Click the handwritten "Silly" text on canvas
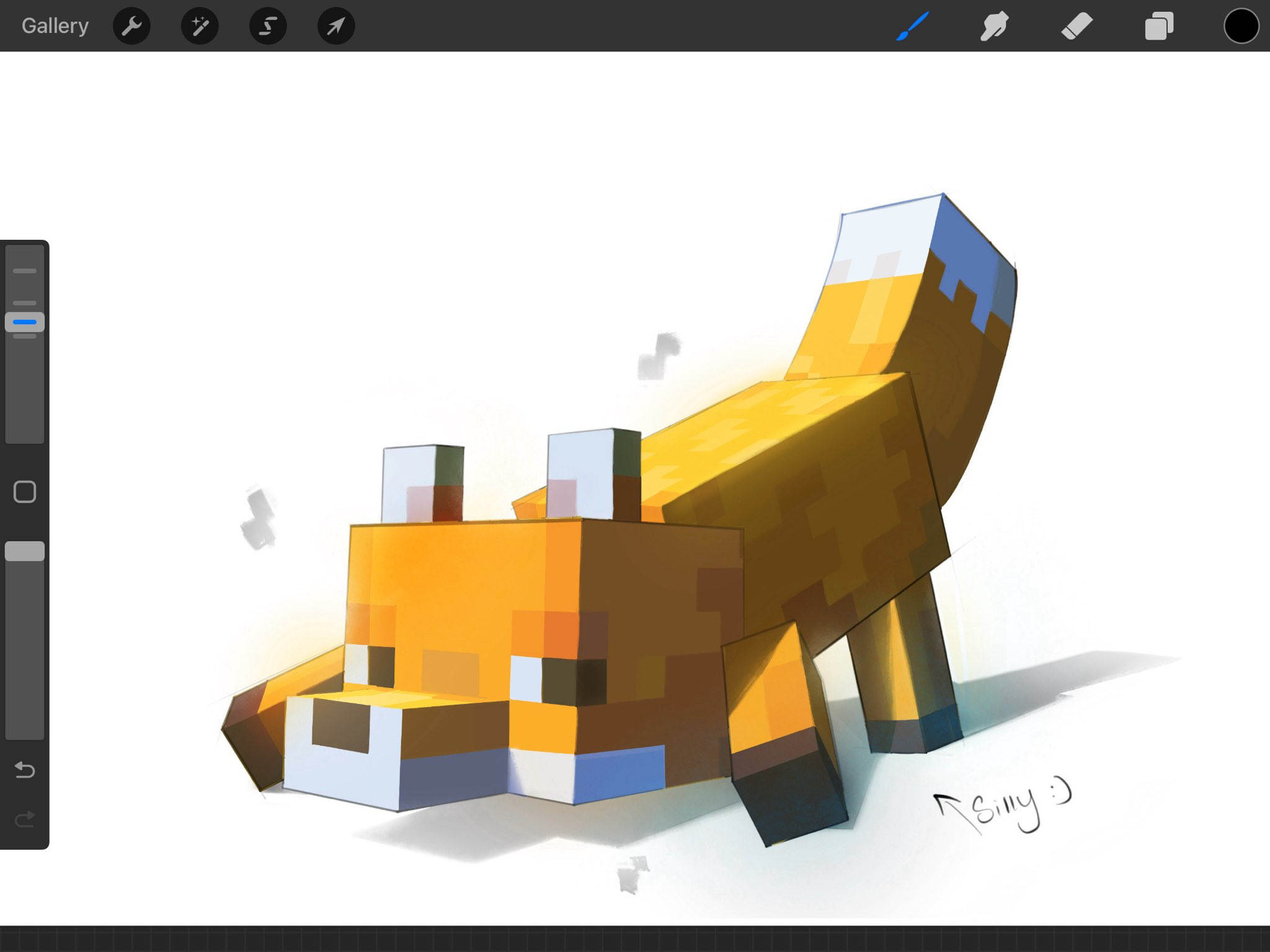This screenshot has width=1270, height=952. [1005, 809]
